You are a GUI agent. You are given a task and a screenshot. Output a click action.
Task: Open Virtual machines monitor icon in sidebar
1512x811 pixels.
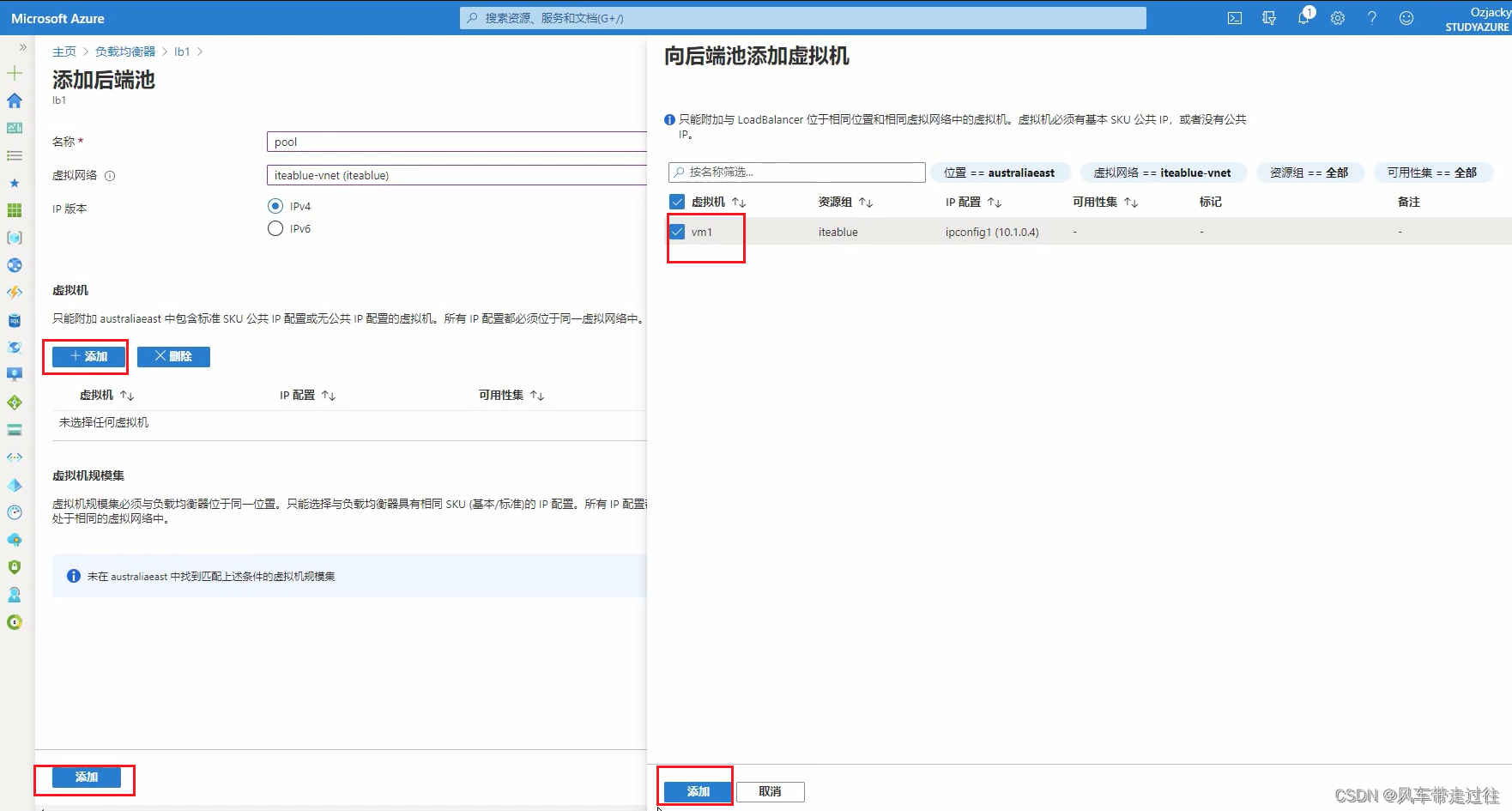15,375
